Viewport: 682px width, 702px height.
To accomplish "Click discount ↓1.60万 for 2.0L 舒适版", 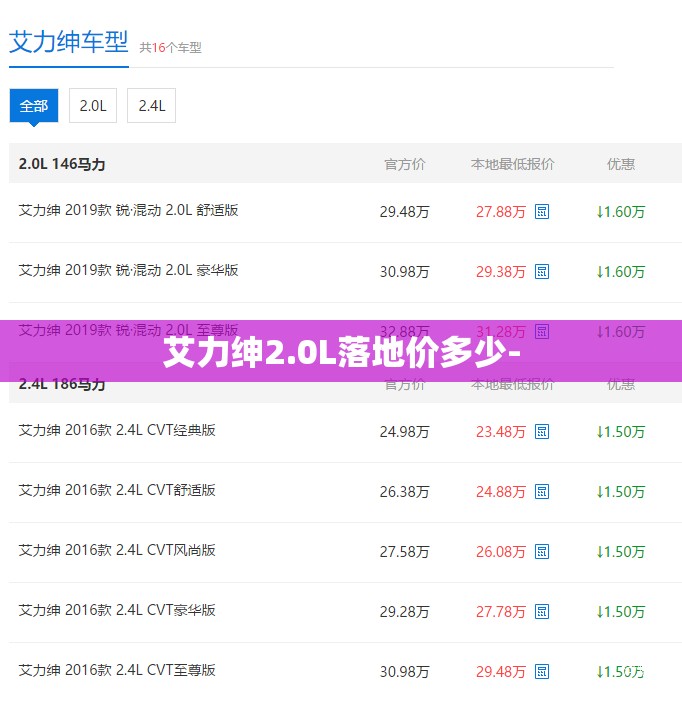I will [621, 212].
